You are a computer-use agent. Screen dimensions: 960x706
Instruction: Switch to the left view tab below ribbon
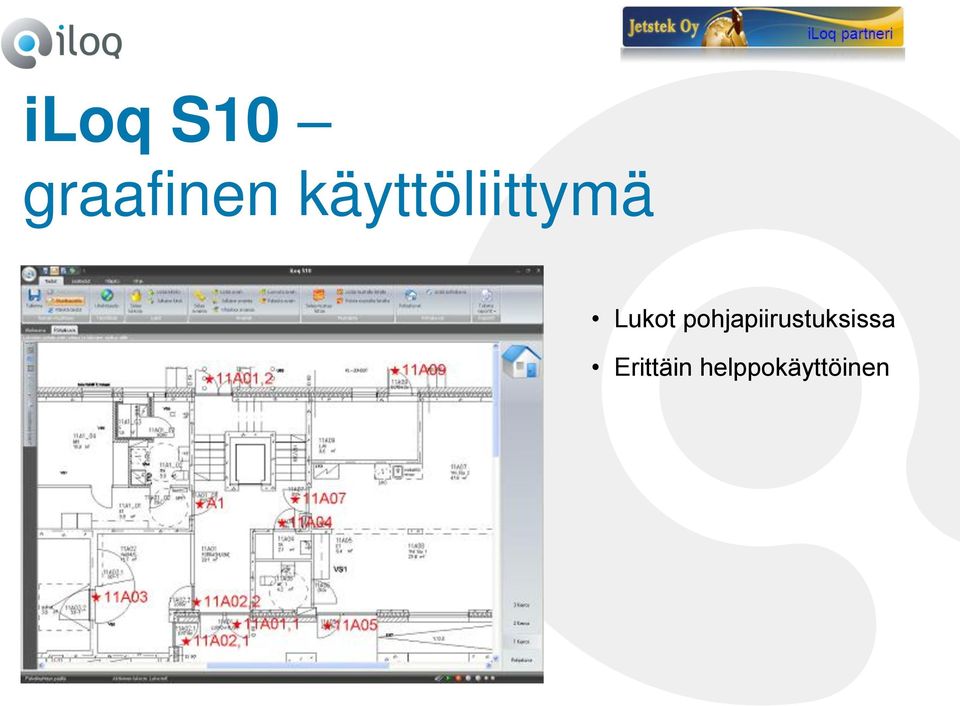coord(36,330)
